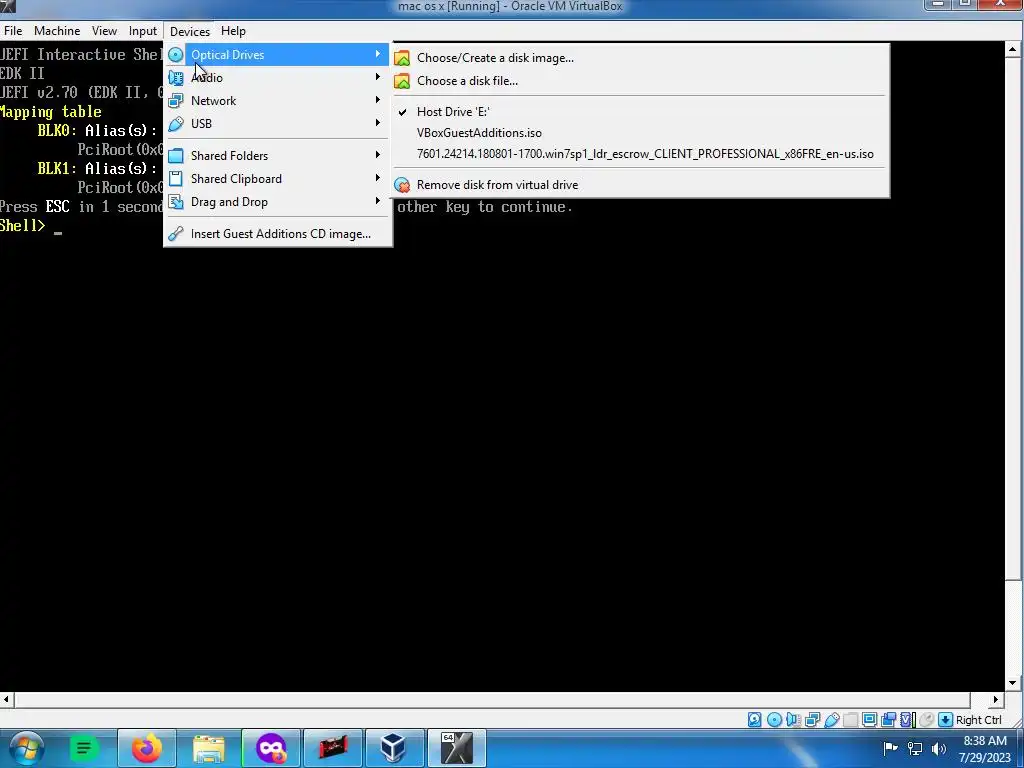Viewport: 1024px width, 768px height.
Task: Click Remove disk from virtual drive
Action: pos(641,185)
